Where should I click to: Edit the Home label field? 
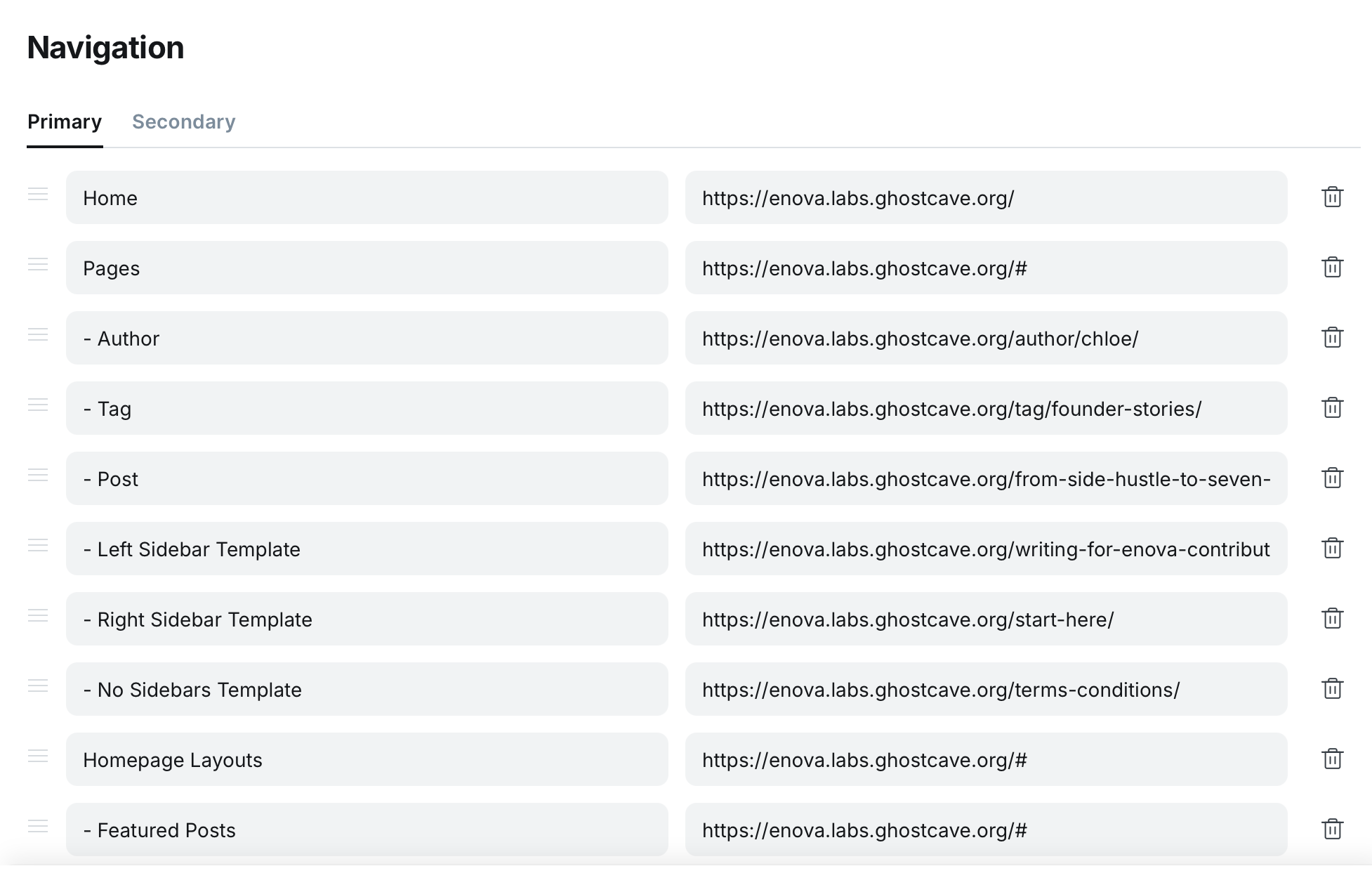click(x=367, y=198)
